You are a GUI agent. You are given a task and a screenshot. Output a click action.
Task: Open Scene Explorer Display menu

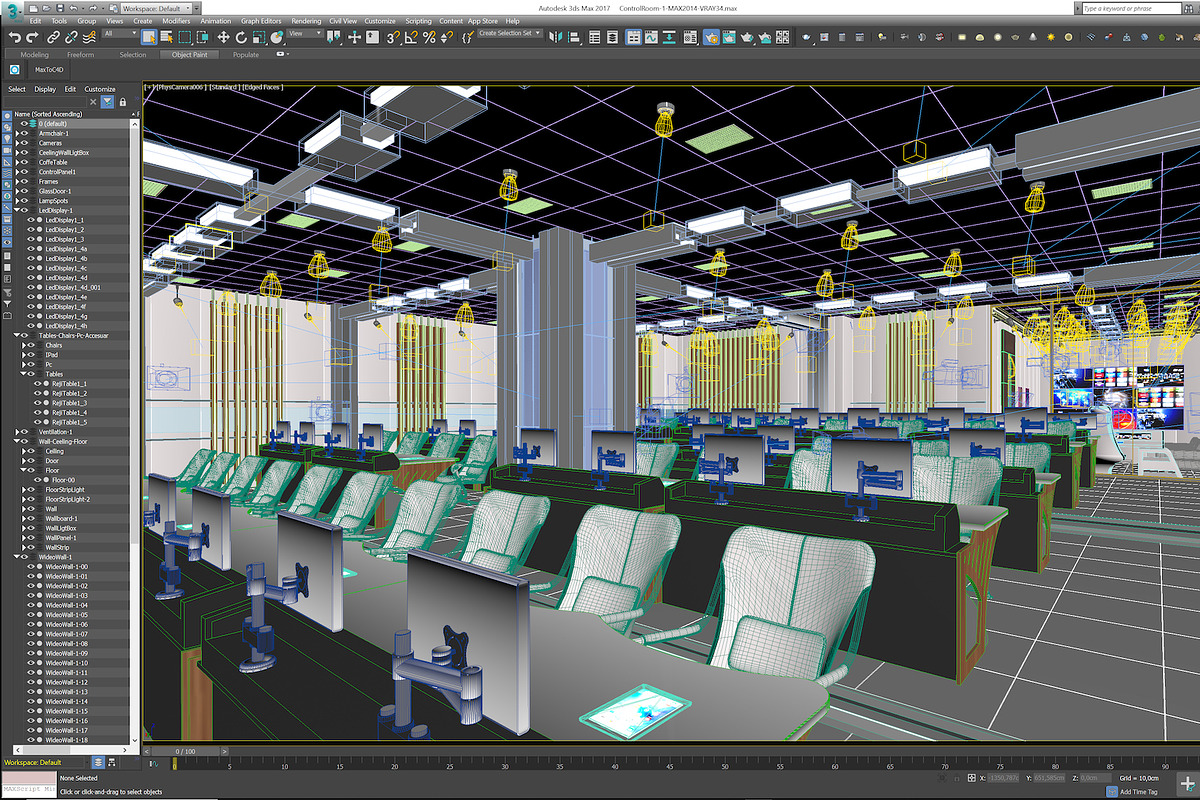(x=45, y=89)
